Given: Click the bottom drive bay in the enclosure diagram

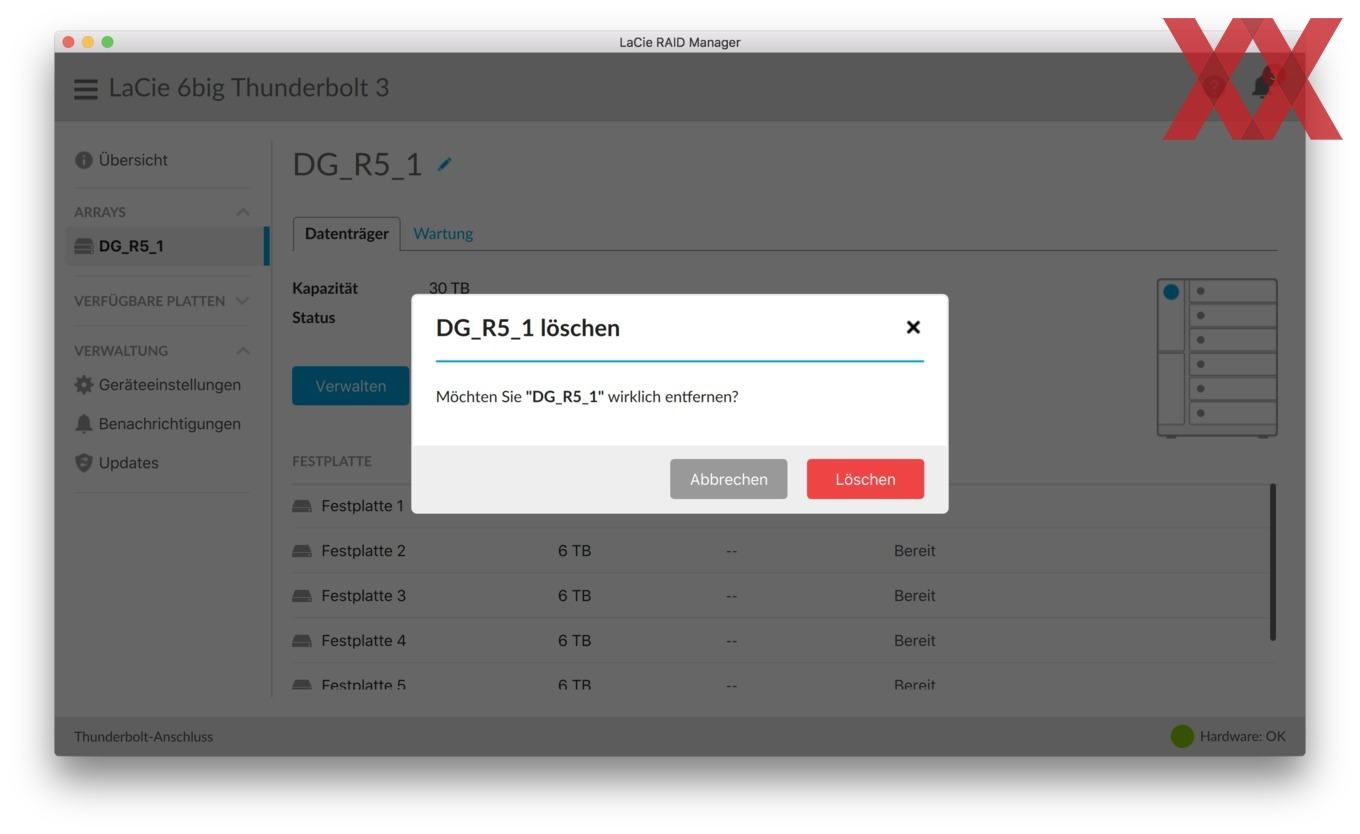Looking at the screenshot, I should pyautogui.click(x=1233, y=412).
